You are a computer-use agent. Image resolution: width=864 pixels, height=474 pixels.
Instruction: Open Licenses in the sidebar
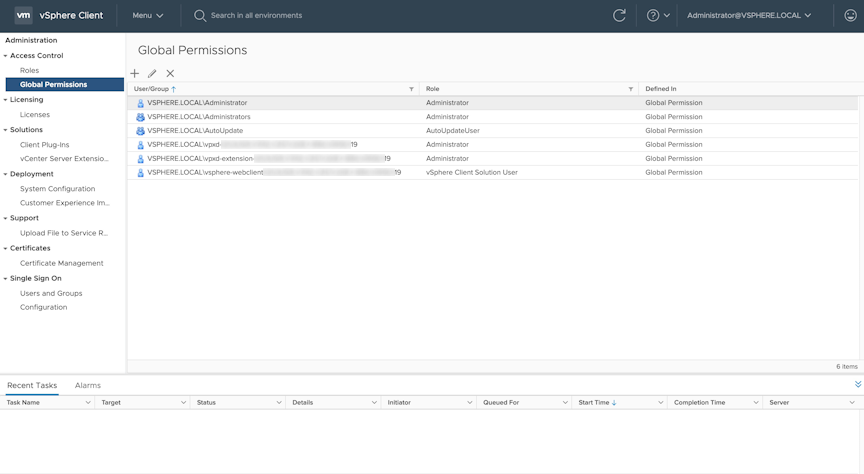35,115
